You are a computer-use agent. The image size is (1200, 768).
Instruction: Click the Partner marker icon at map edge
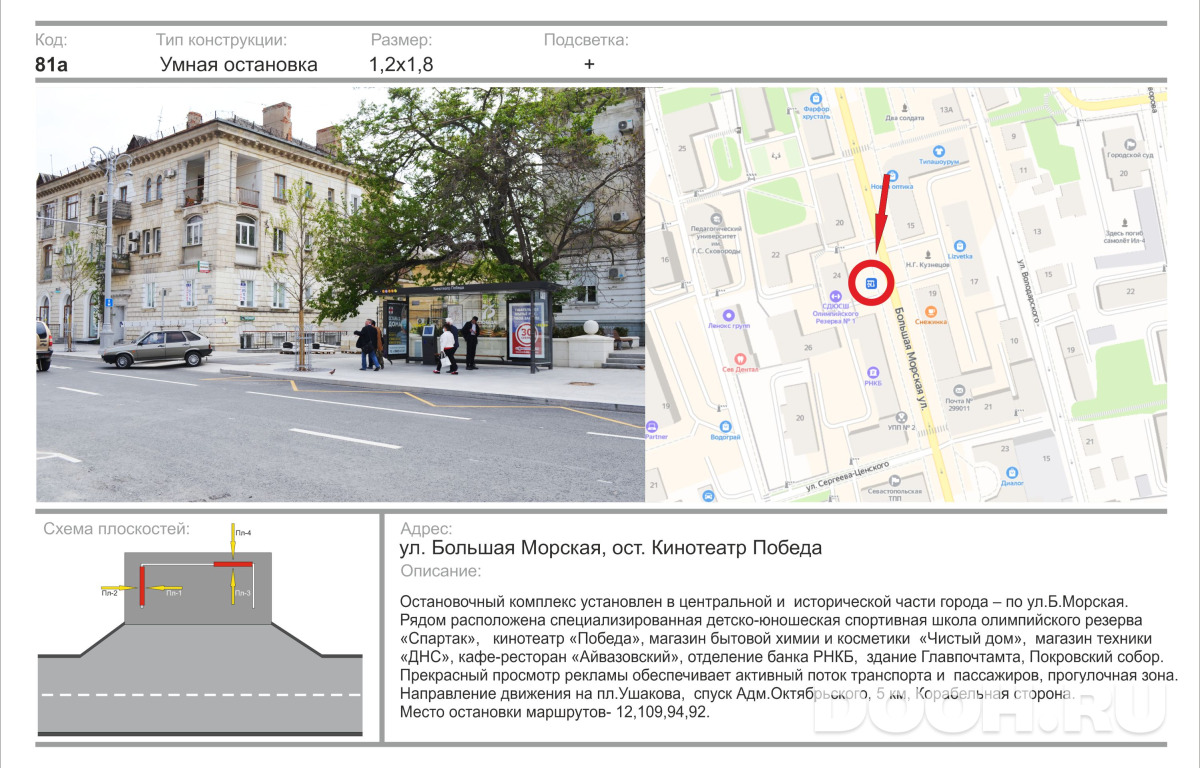[x=652, y=426]
